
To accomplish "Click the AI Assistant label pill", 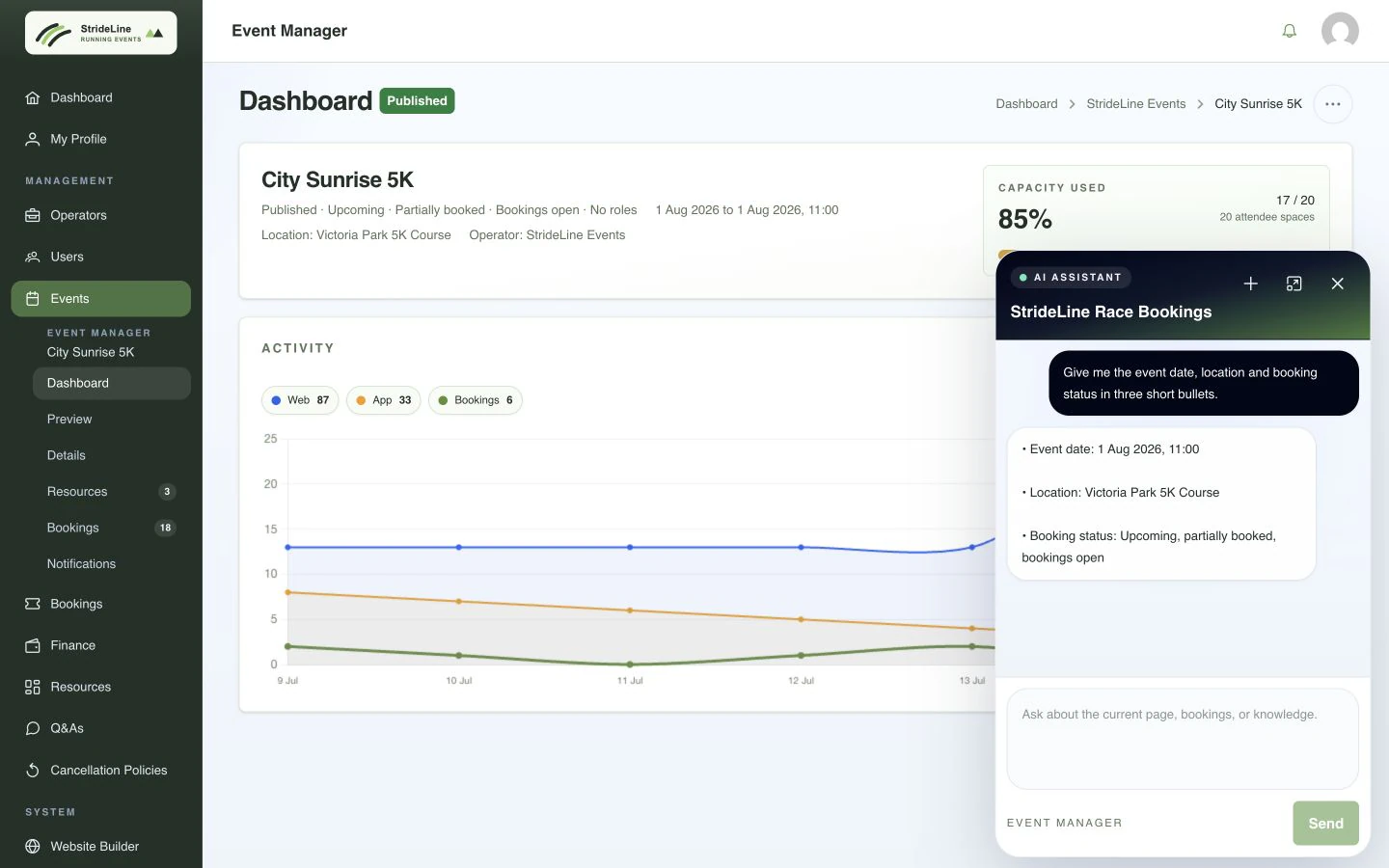I will 1071,278.
